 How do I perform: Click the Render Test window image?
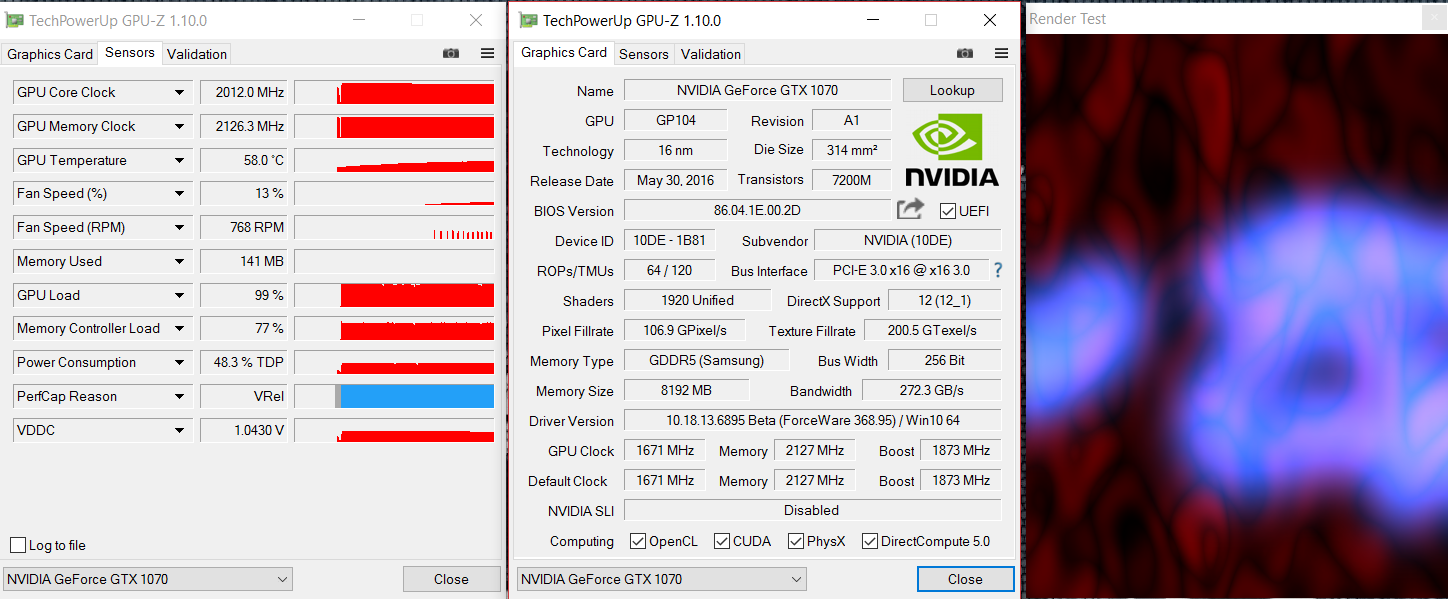click(1236, 316)
